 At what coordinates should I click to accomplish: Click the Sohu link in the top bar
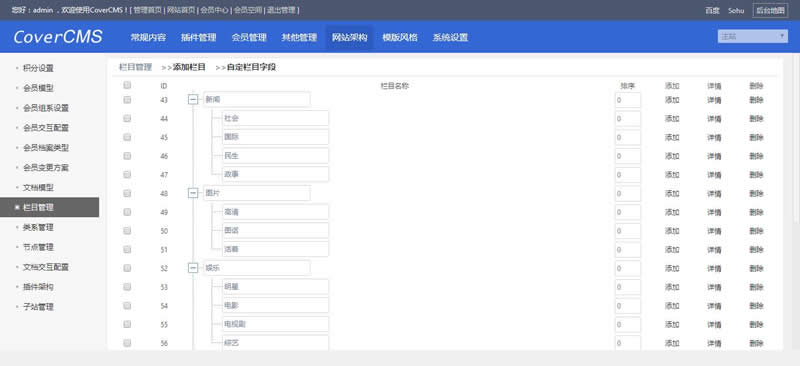click(x=736, y=10)
